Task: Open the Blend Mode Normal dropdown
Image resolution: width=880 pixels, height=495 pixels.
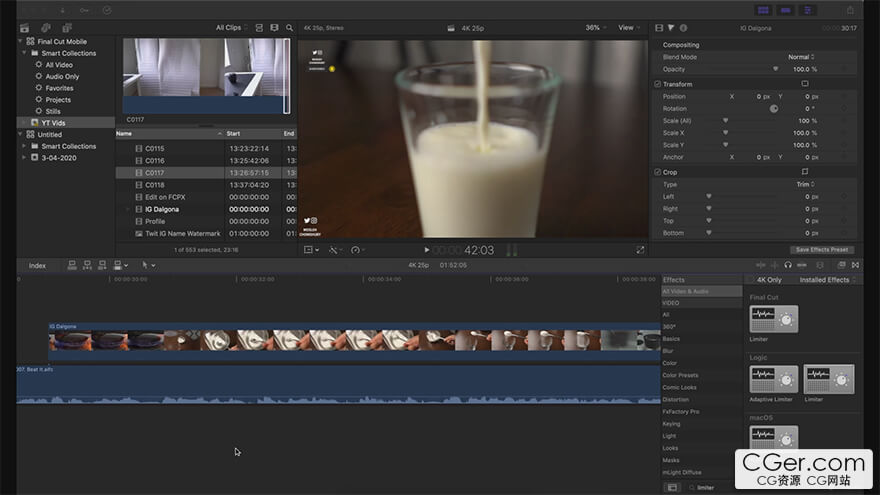Action: 801,57
